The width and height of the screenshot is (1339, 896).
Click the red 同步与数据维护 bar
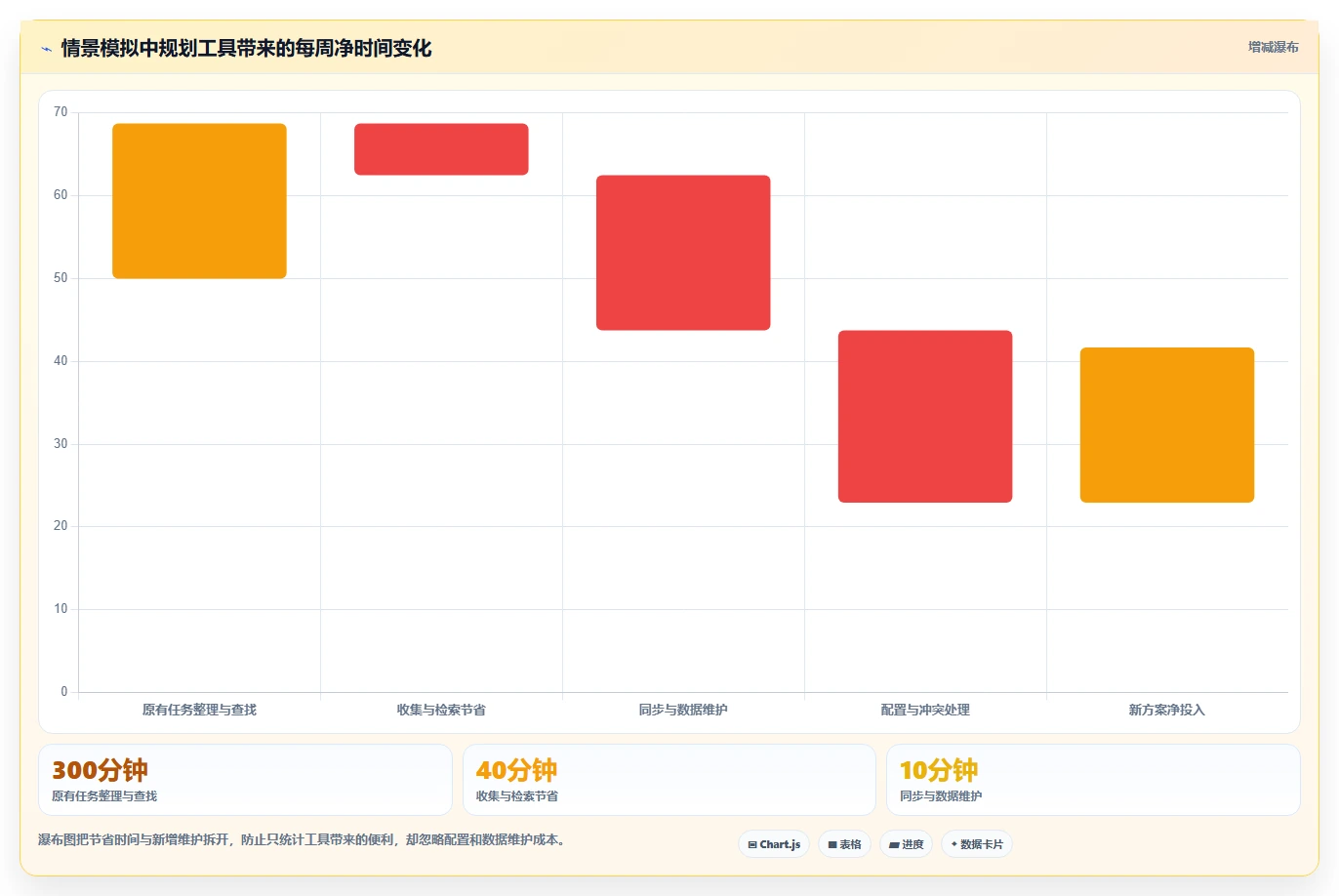(683, 253)
